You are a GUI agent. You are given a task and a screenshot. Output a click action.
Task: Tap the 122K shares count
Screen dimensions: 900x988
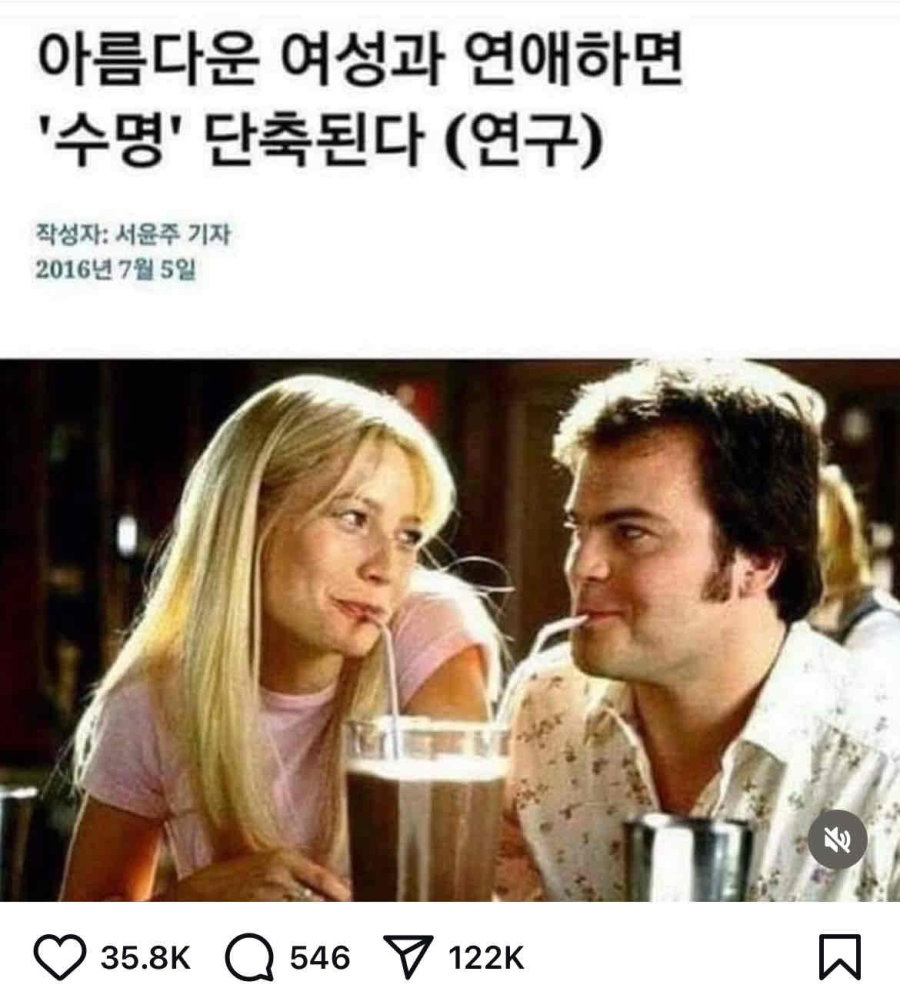(486, 958)
